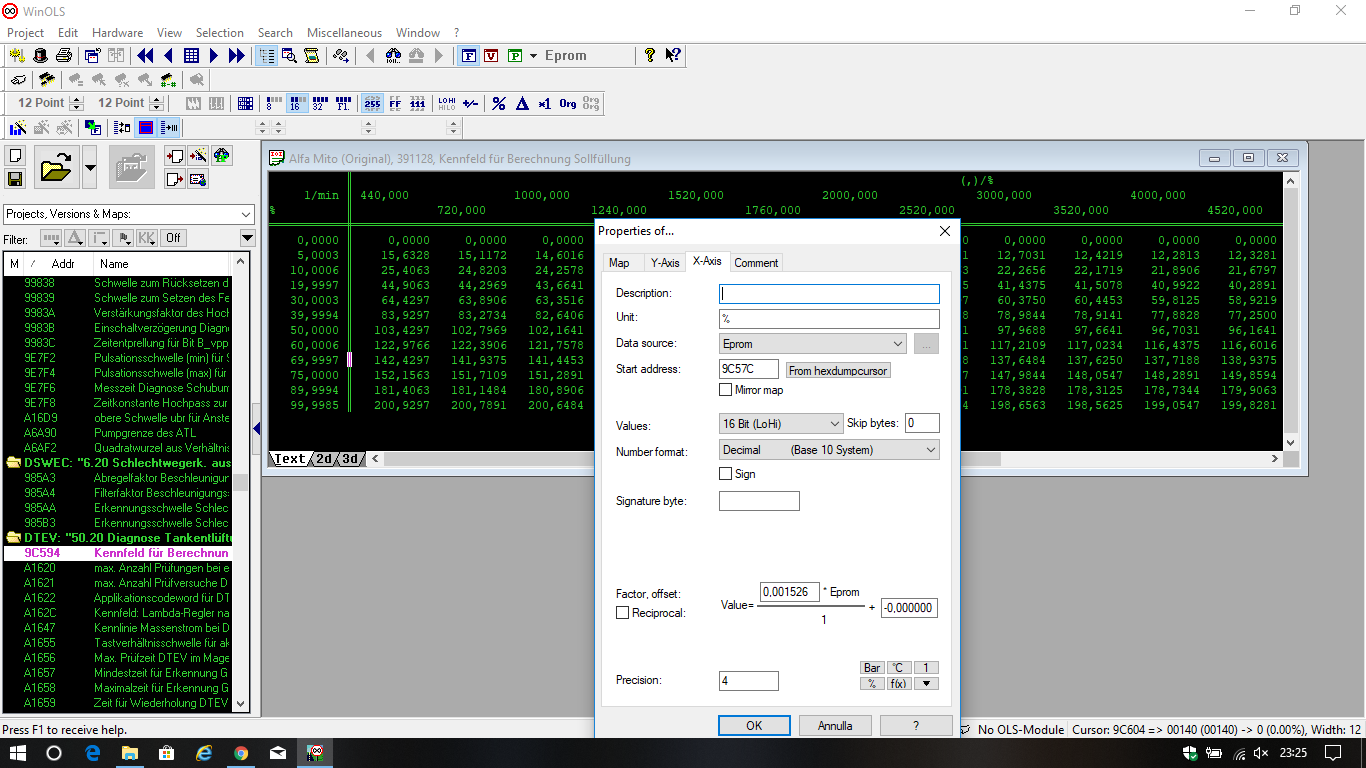1366x768 pixels.
Task: Click the magnifier search-window toolbar icon
Action: (x=289, y=56)
